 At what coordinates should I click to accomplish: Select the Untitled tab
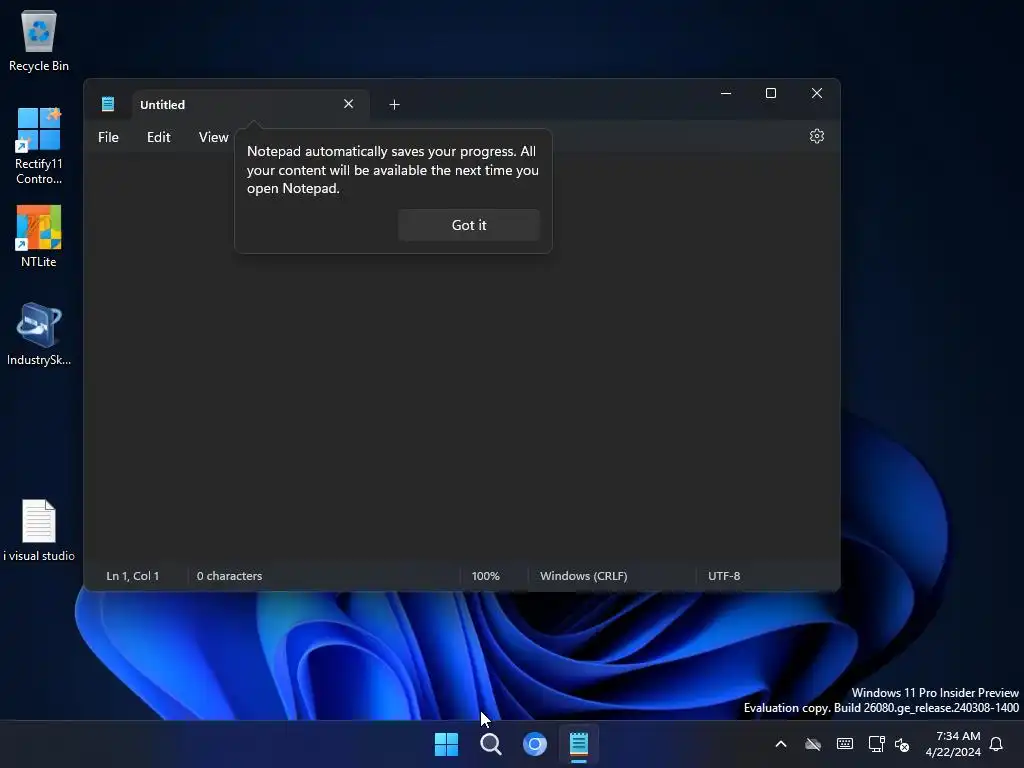click(251, 104)
